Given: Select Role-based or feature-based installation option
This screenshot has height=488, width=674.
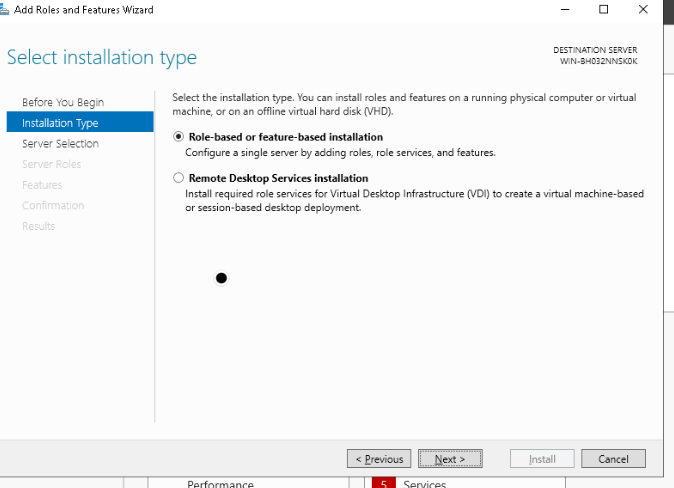Looking at the screenshot, I should point(179,137).
